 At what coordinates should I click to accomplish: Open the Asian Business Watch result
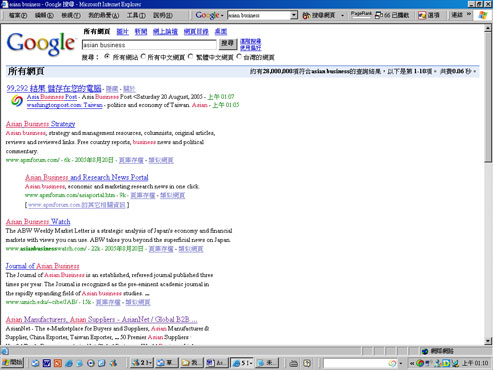(x=38, y=222)
